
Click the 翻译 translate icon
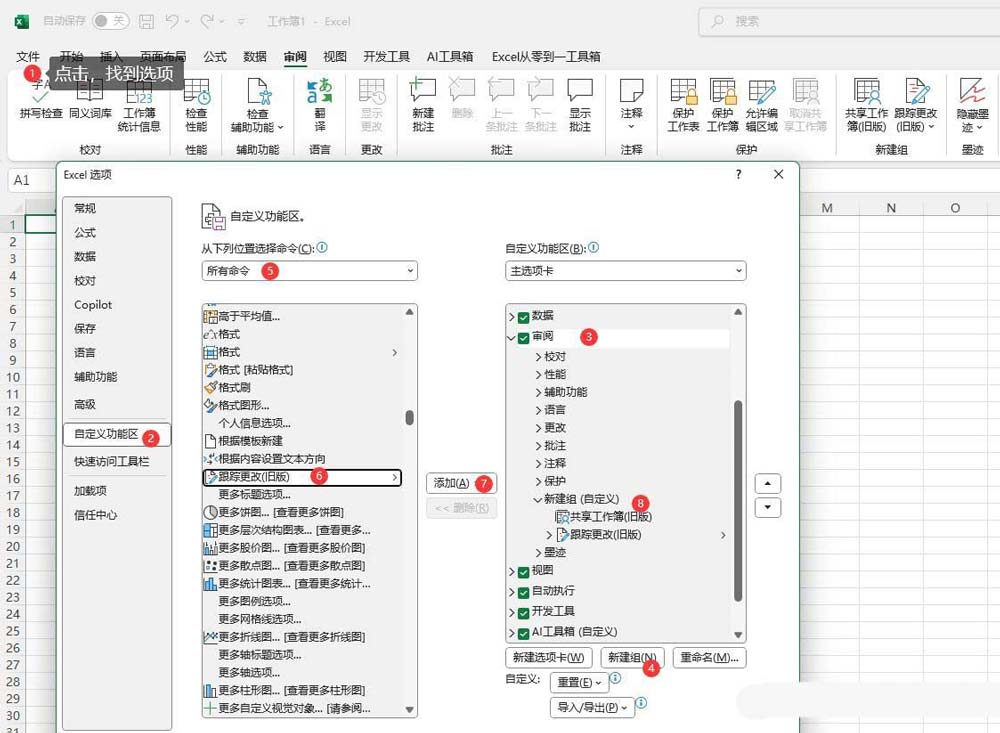point(320,100)
